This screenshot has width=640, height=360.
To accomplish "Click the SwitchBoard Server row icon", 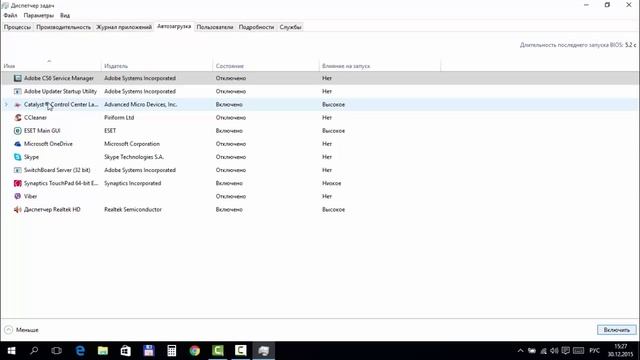I will point(18,170).
